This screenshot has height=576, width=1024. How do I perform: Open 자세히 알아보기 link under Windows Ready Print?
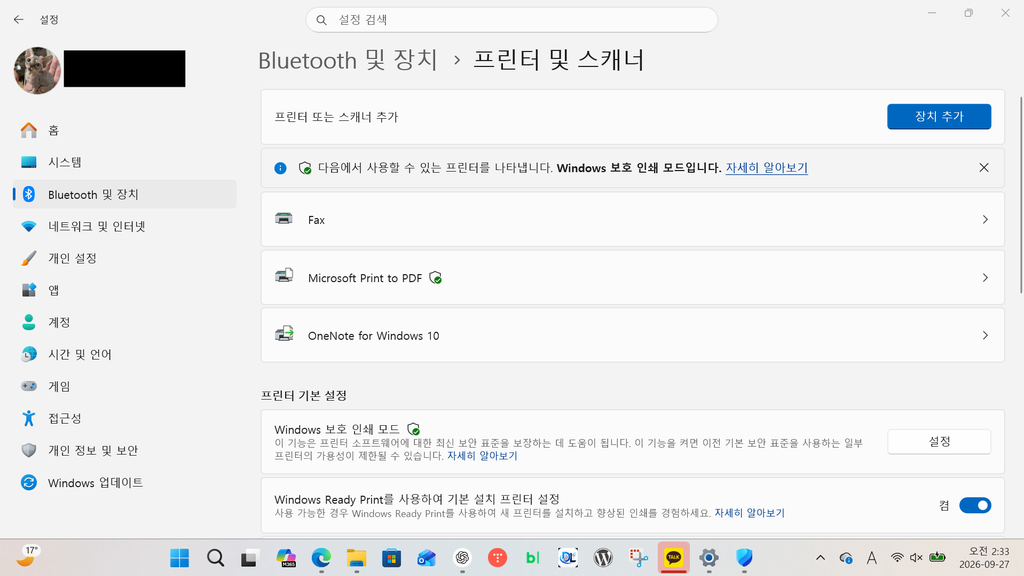(x=749, y=513)
